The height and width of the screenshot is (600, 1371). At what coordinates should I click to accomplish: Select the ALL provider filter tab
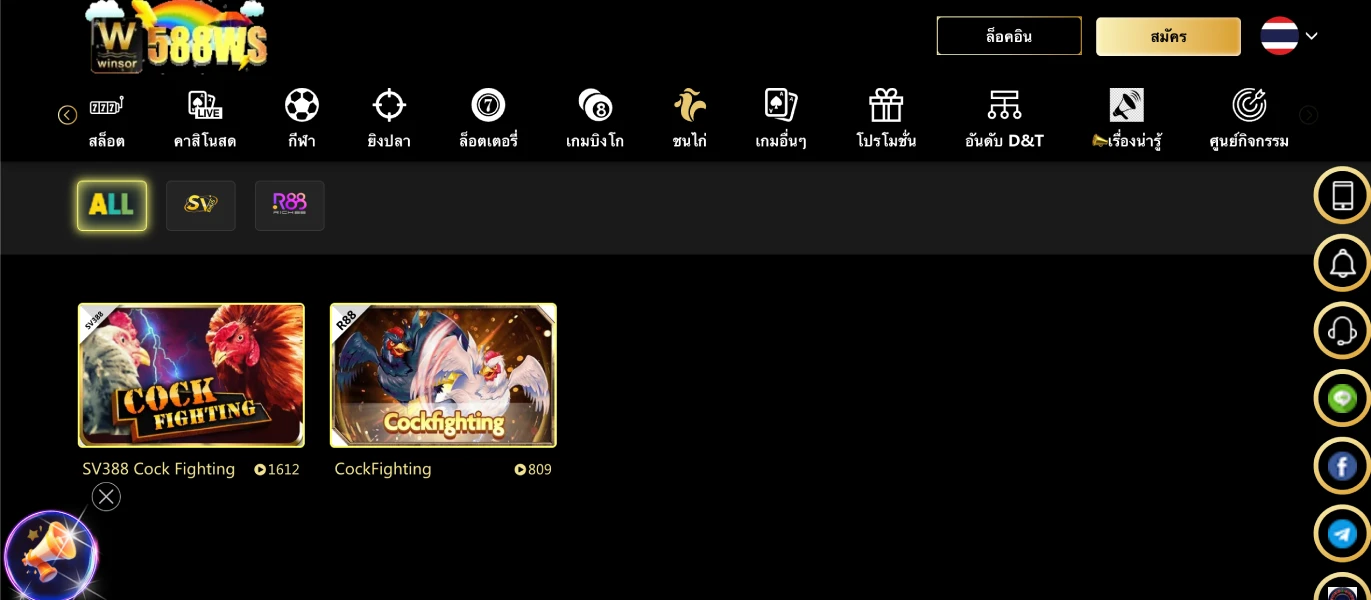coord(112,205)
